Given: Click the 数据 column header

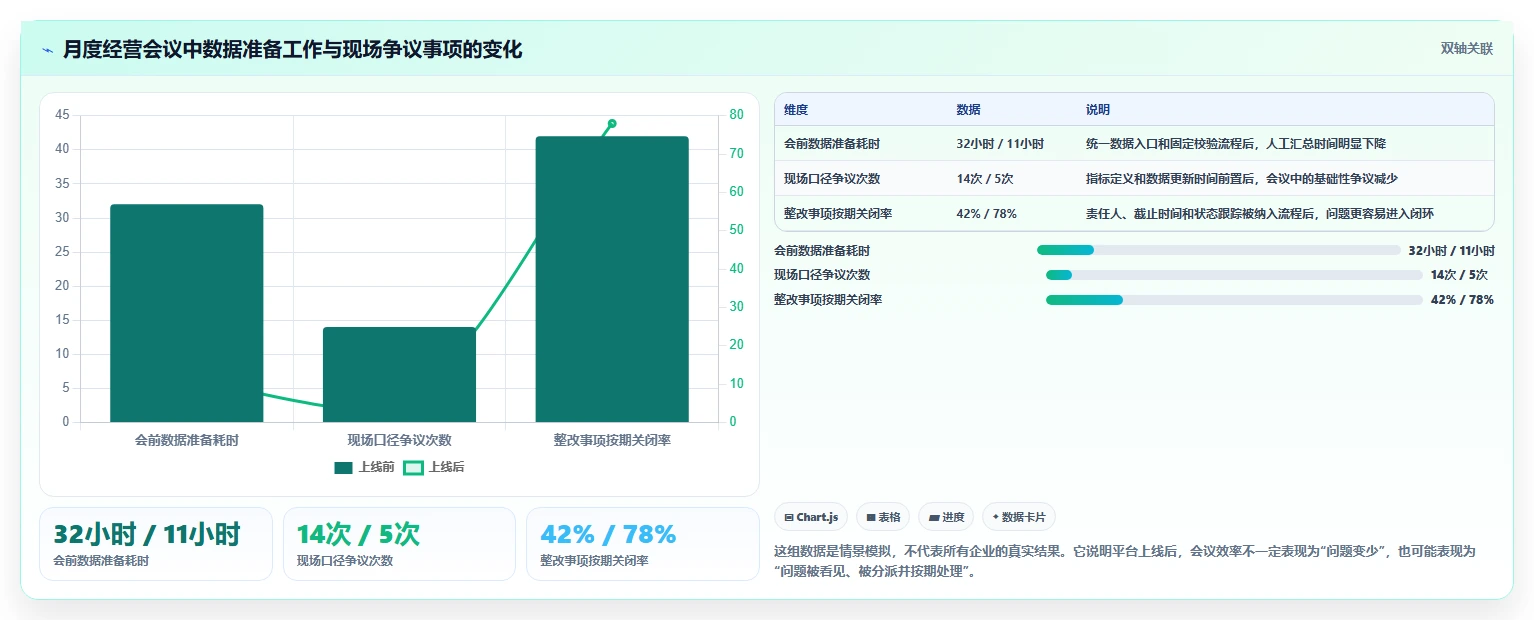Looking at the screenshot, I should point(968,110).
